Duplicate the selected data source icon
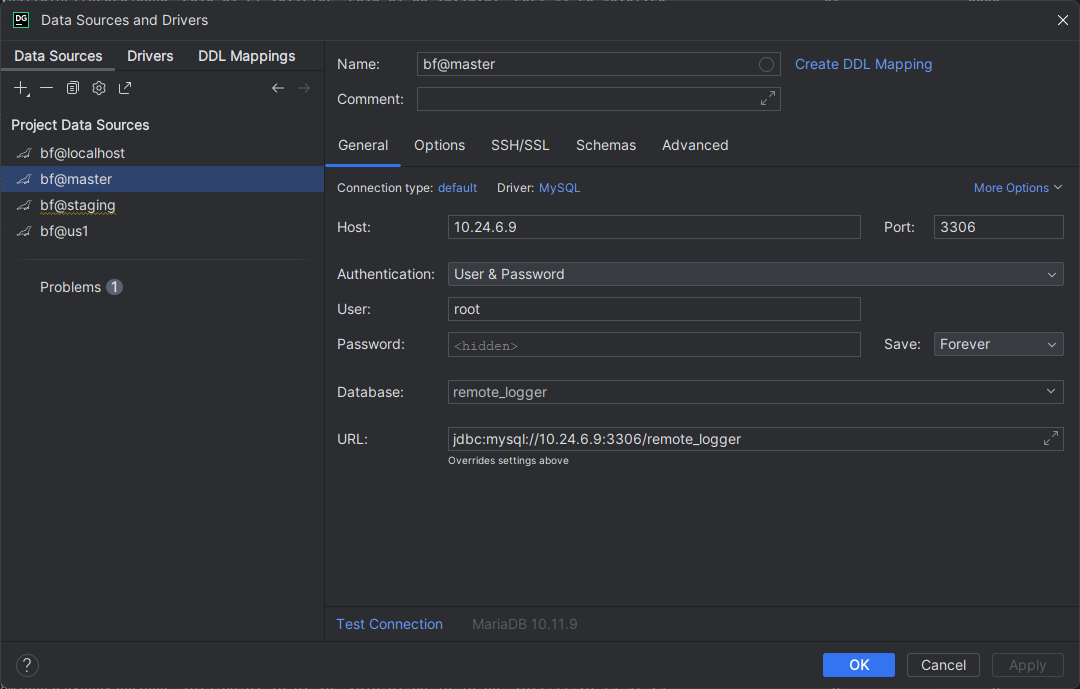Image resolution: width=1080 pixels, height=689 pixels. click(x=72, y=88)
